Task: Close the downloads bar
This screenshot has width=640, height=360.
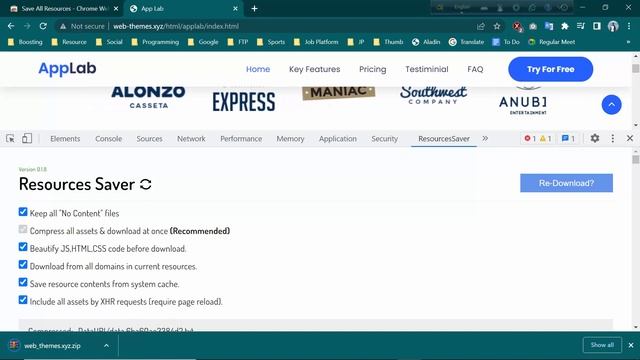Action: 631,345
